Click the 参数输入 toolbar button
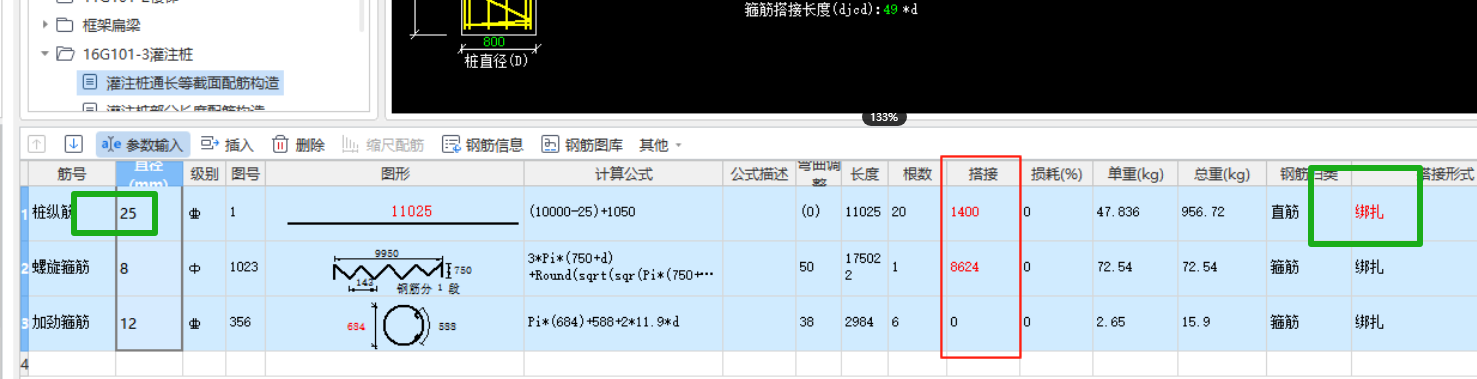 click(143, 145)
